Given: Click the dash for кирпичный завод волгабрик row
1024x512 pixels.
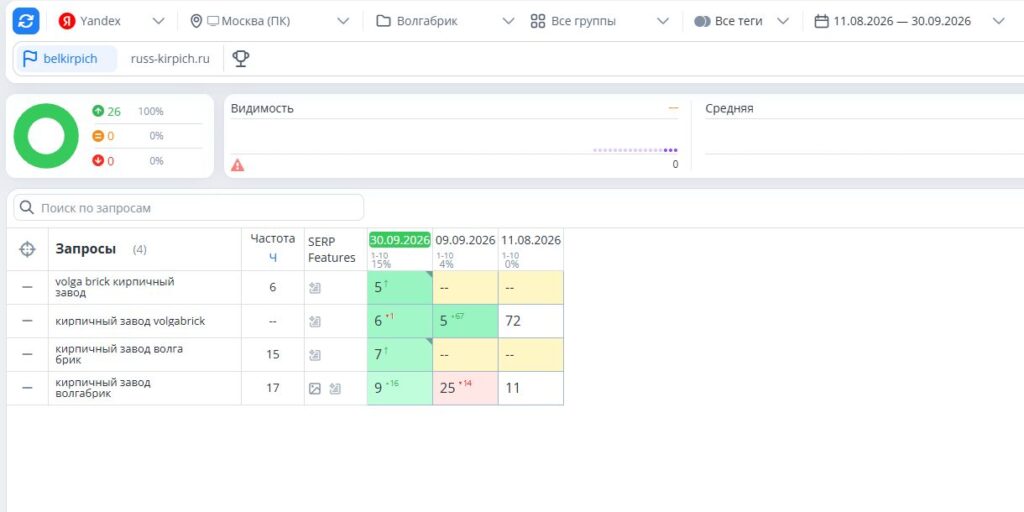Looking at the screenshot, I should pyautogui.click(x=27, y=388).
